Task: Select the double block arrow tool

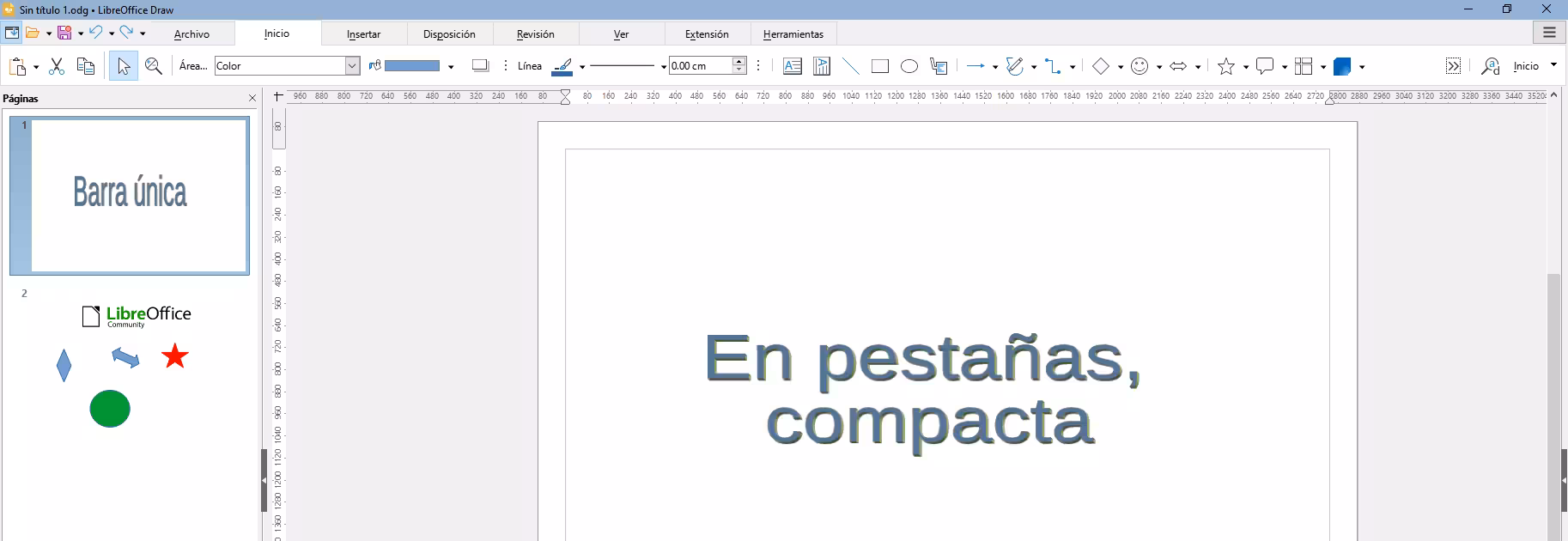Action: coord(1178,66)
